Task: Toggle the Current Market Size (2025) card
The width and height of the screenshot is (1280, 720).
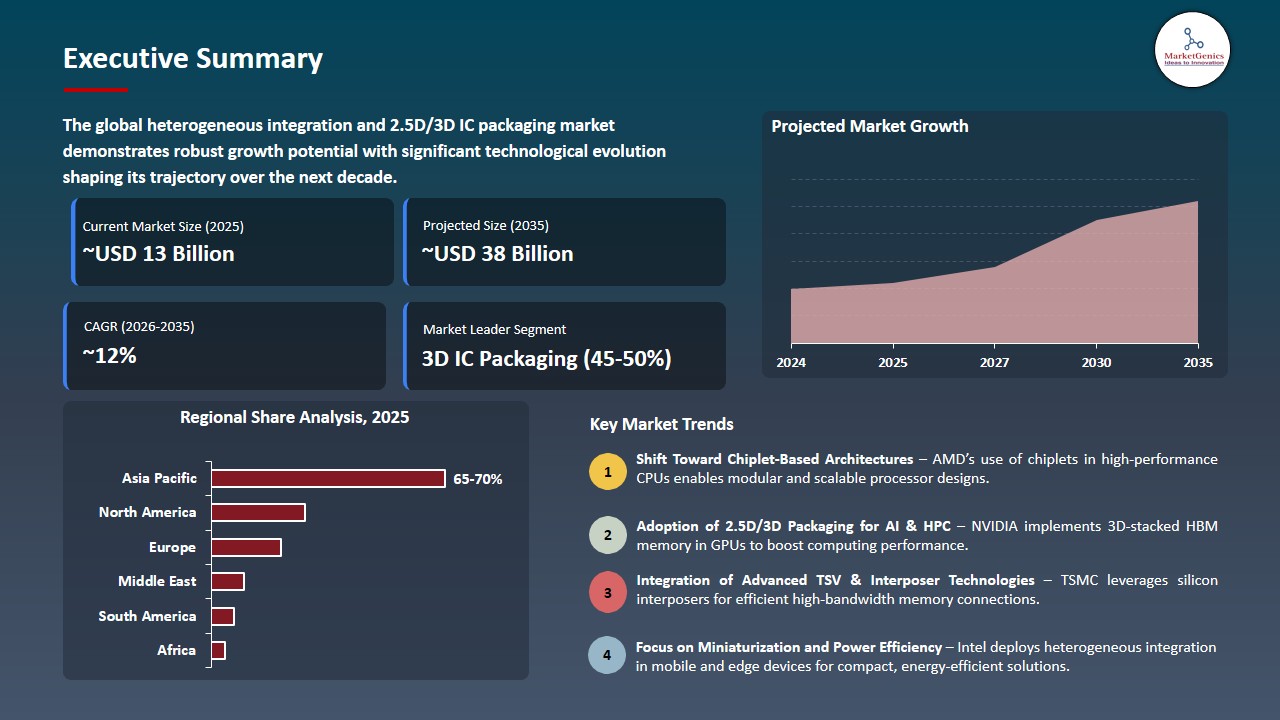Action: coord(231,241)
